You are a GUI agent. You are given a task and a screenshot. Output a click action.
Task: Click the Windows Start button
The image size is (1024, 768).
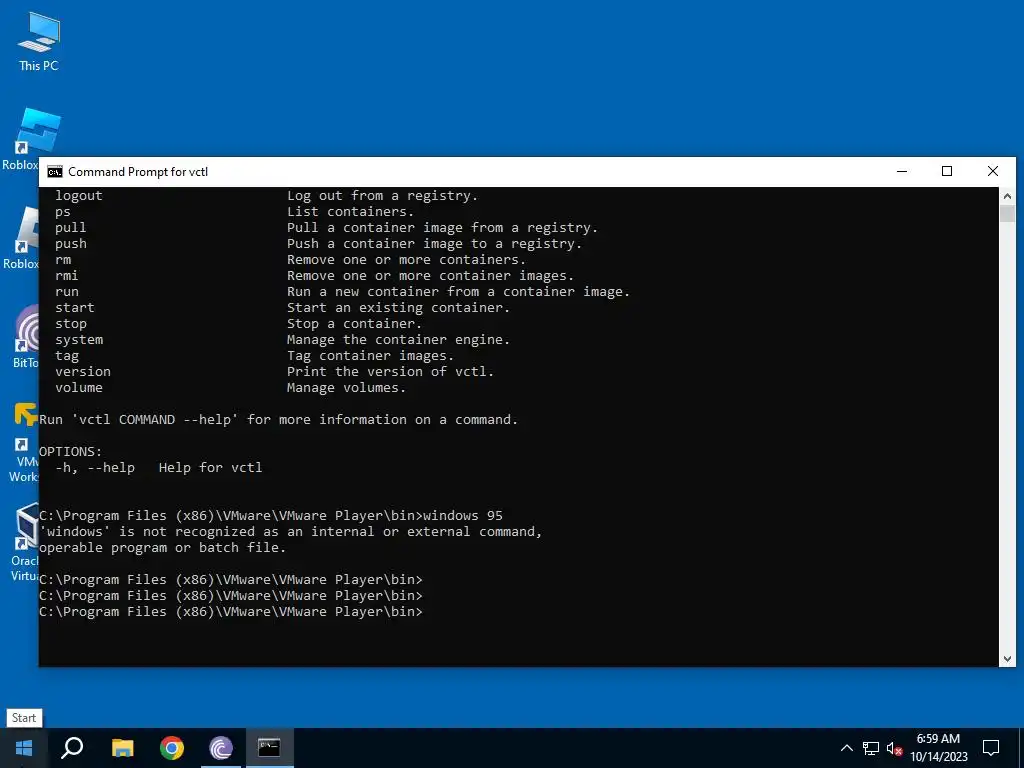pyautogui.click(x=24, y=748)
